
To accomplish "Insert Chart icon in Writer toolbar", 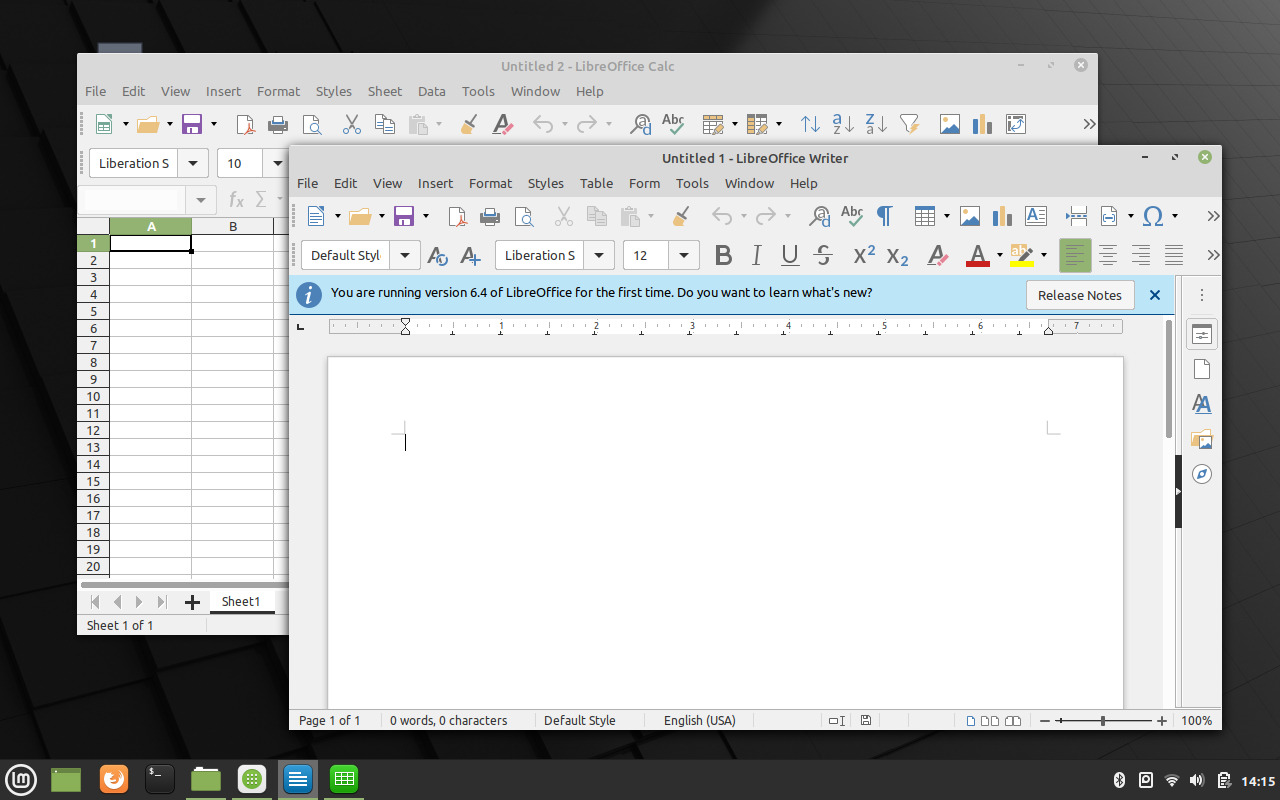I will pyautogui.click(x=1002, y=216).
